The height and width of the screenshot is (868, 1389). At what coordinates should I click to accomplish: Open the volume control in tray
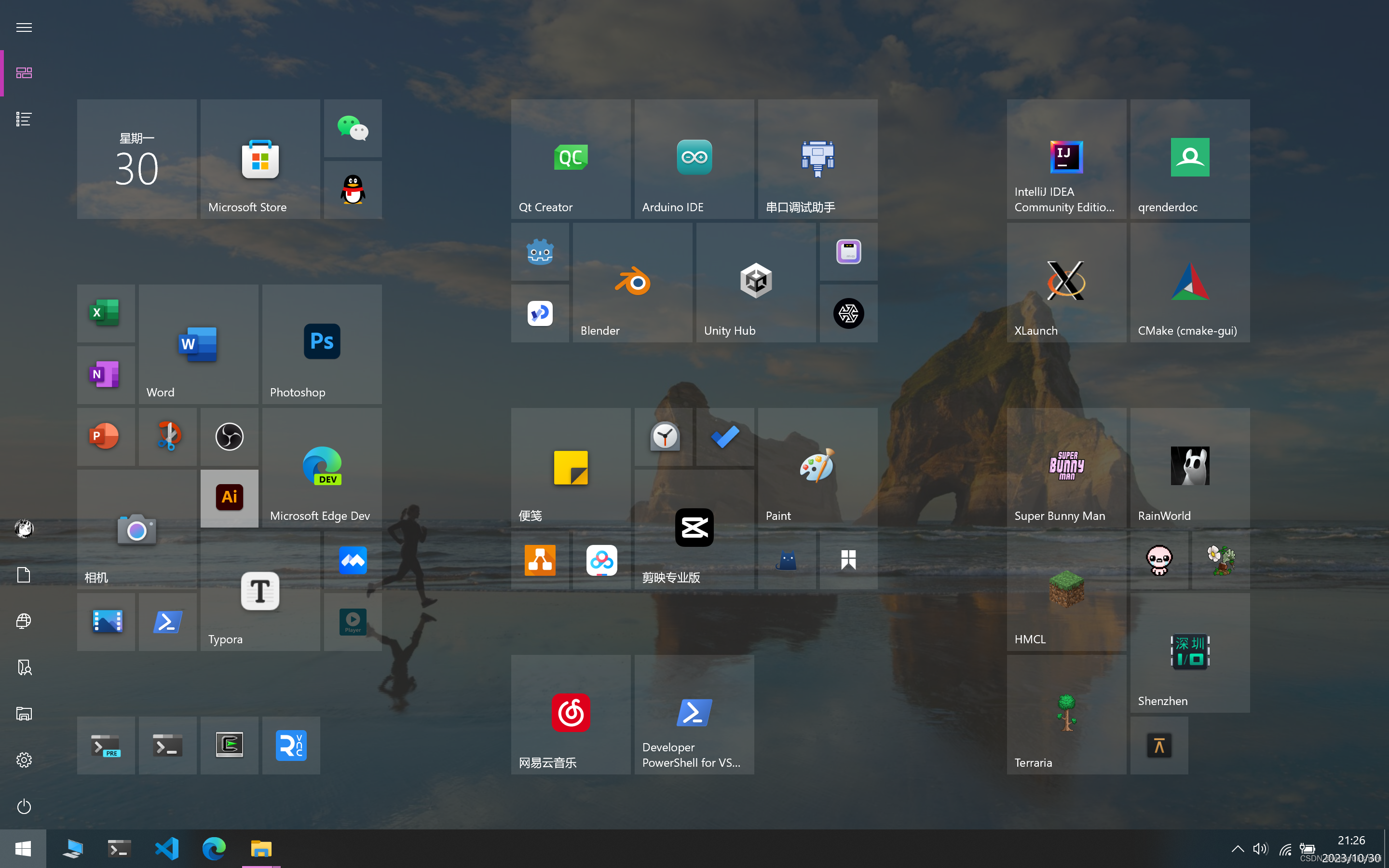tap(1260, 849)
